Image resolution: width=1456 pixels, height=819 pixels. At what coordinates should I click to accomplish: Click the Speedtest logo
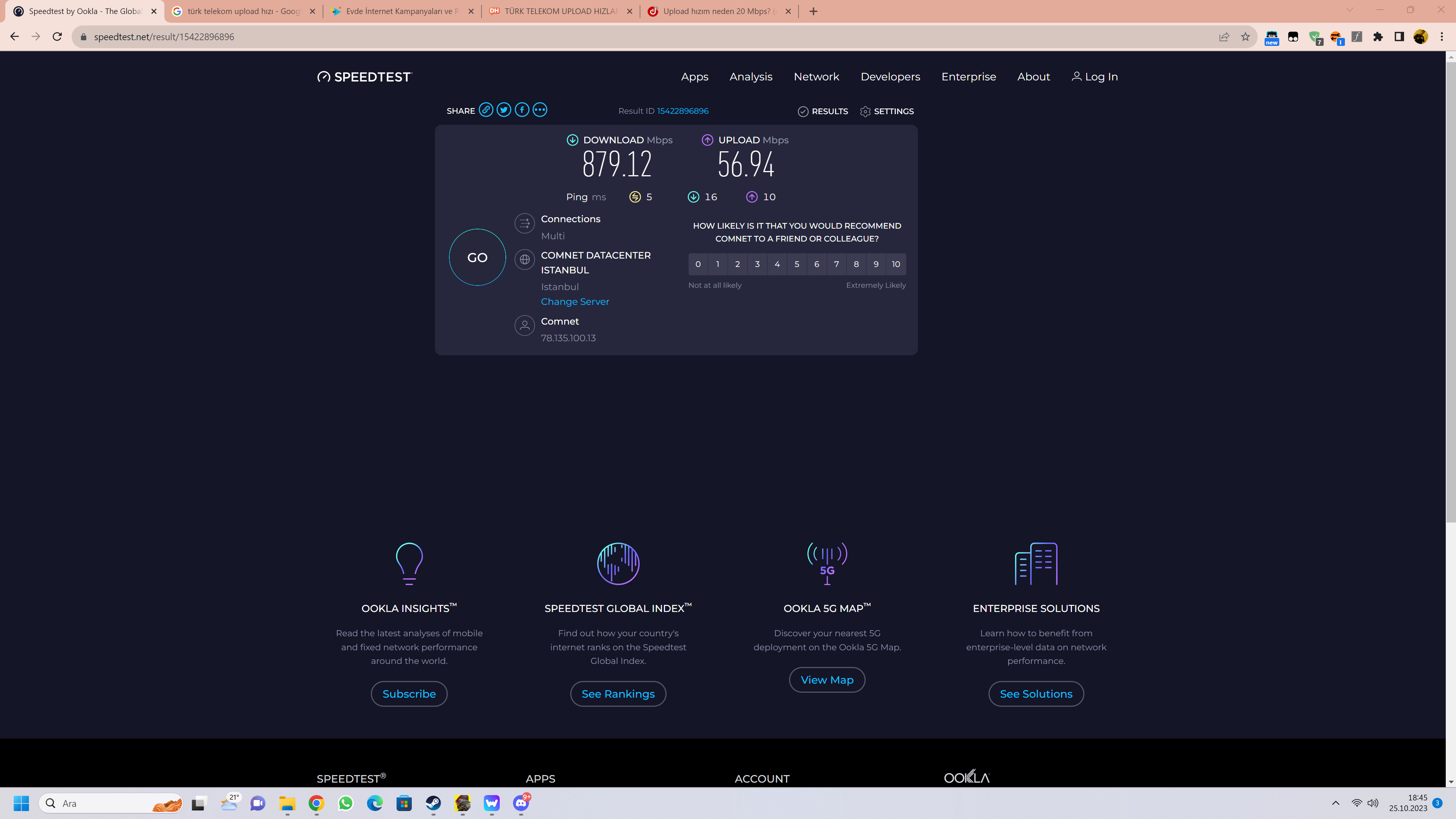[364, 77]
